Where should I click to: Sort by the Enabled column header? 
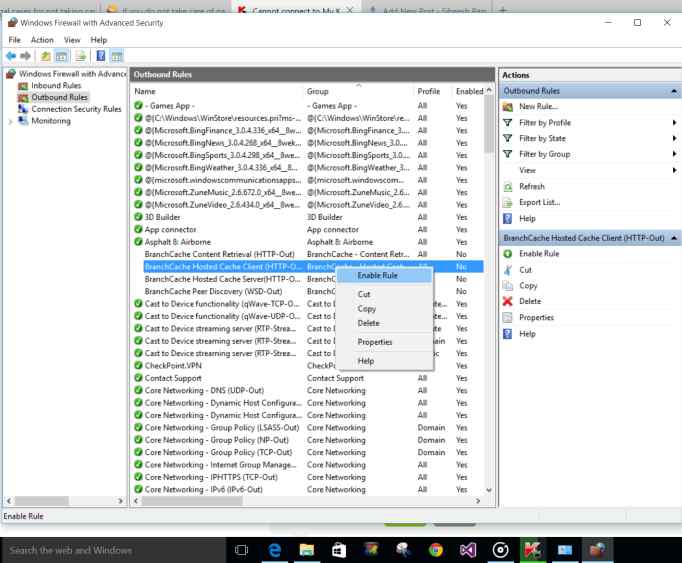[469, 91]
